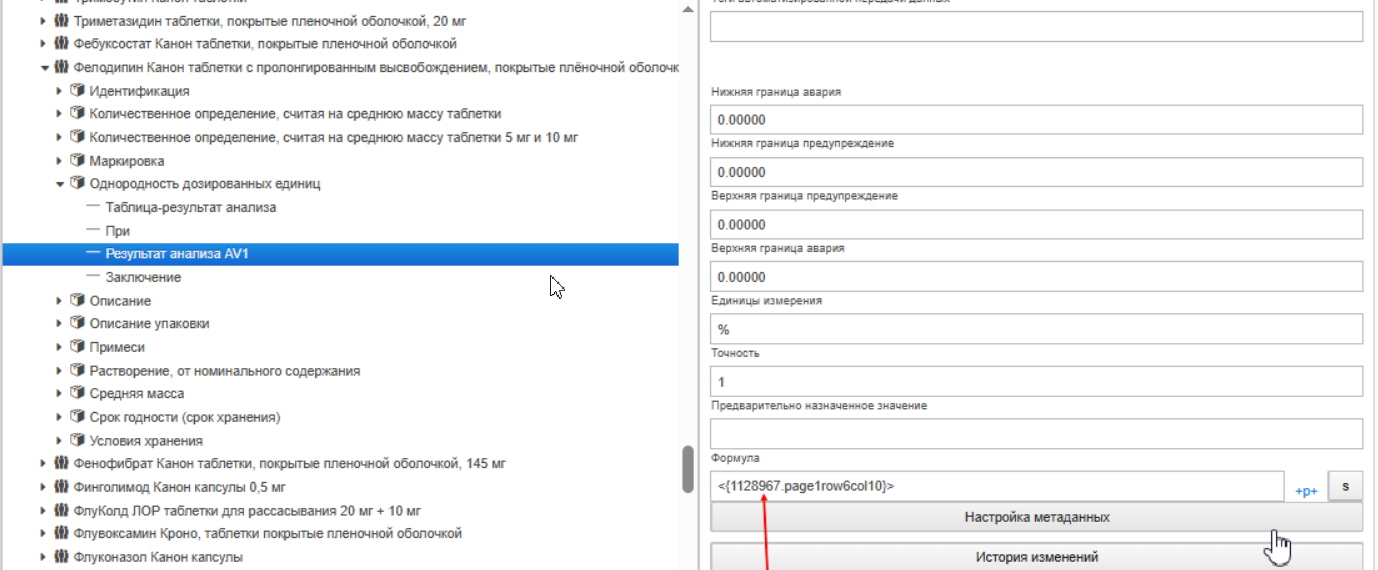The width and height of the screenshot is (1378, 570).
Task: Select ФлуКолд ЛОР таблетки для рассасывания
Action: (x=247, y=511)
